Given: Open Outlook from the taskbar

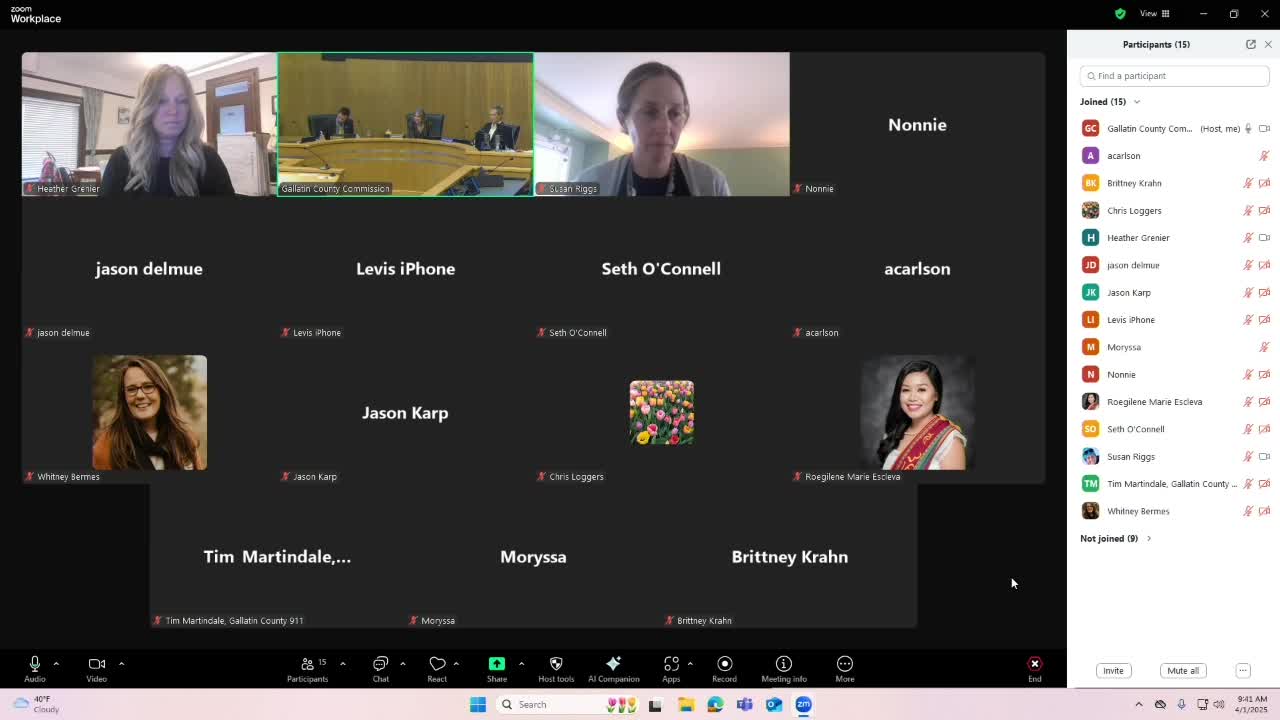Looking at the screenshot, I should pyautogui.click(x=774, y=704).
